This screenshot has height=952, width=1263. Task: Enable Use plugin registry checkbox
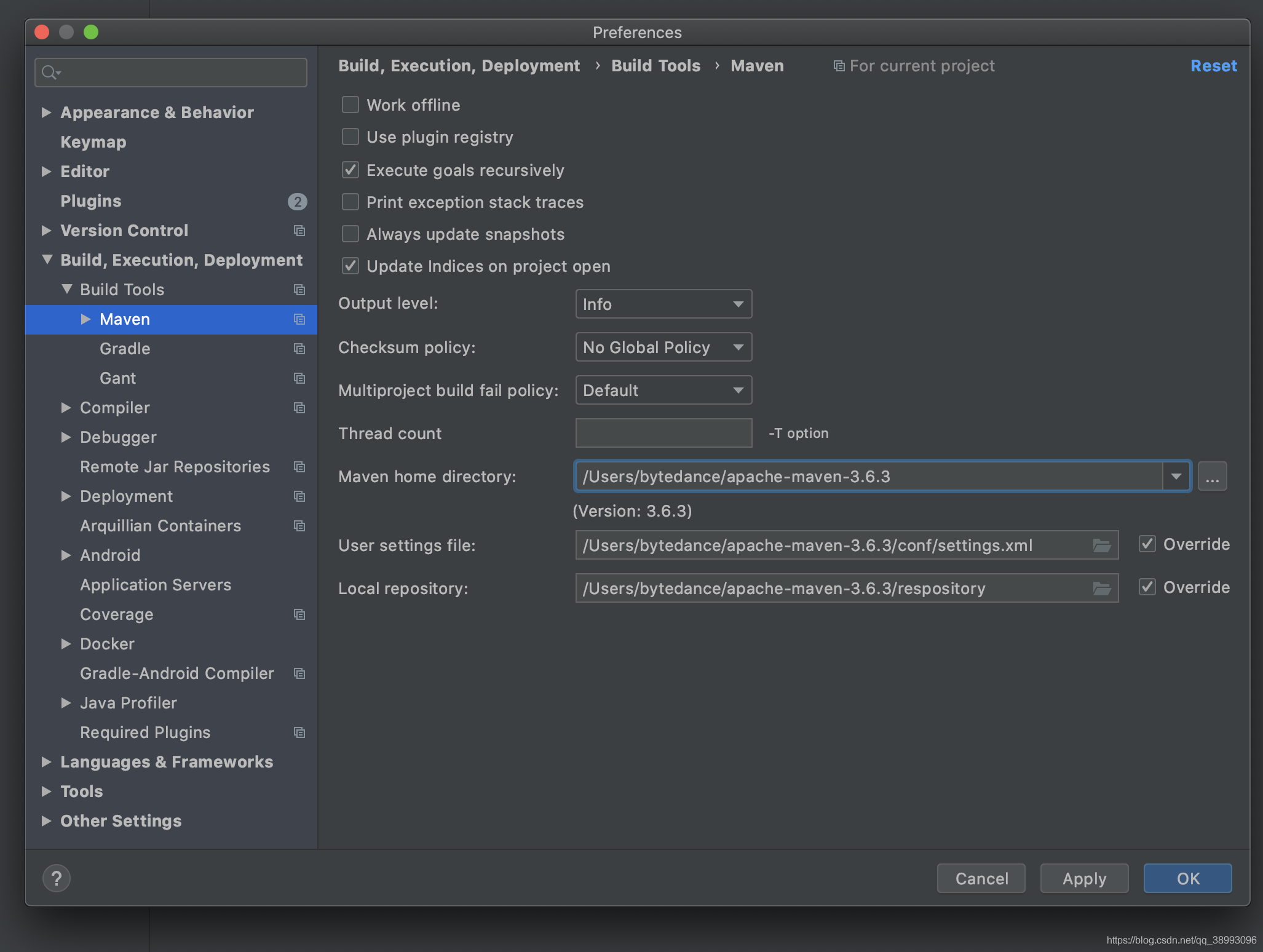pos(350,137)
